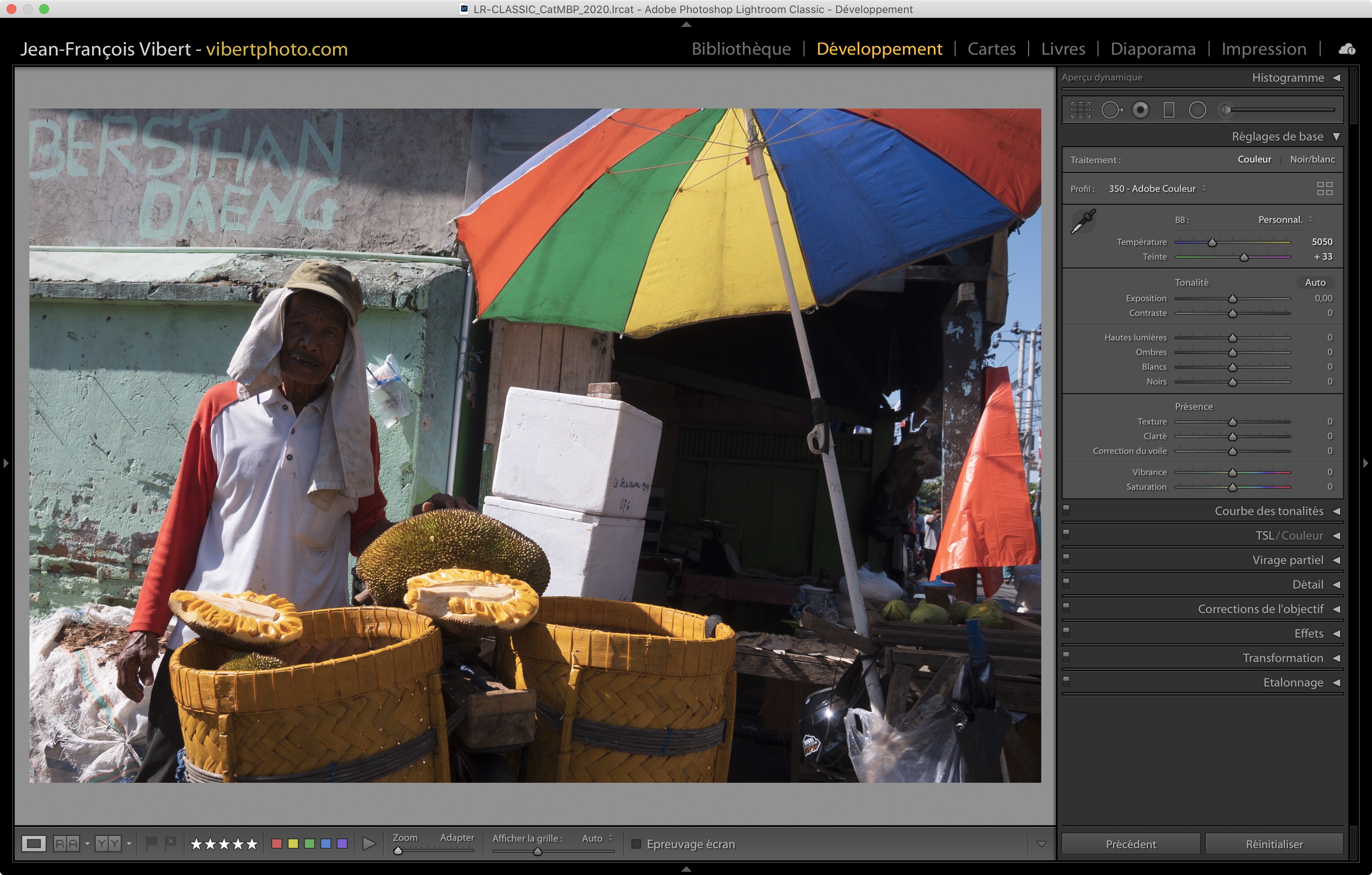Click the Réinitialiser button

1274,844
